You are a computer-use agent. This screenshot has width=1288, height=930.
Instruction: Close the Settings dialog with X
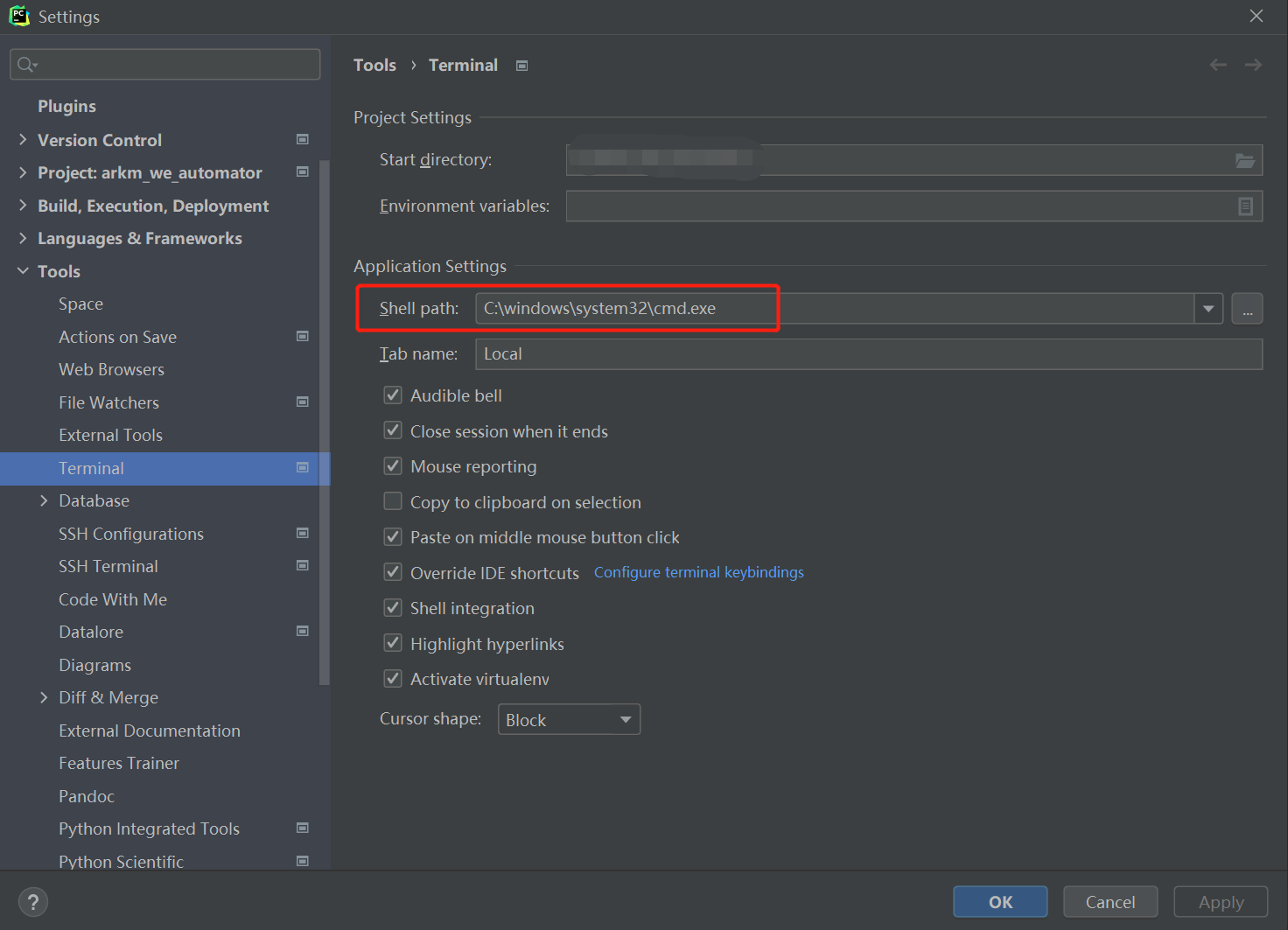1256,16
